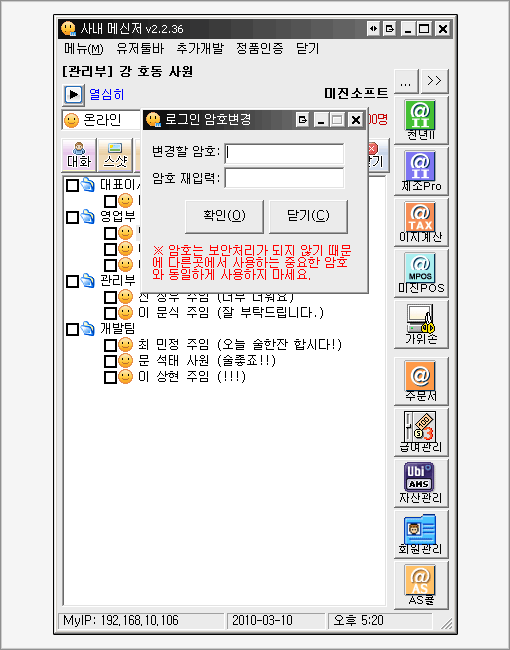Open the 가위손 scissors icon
The height and width of the screenshot is (650, 510).
tap(421, 324)
